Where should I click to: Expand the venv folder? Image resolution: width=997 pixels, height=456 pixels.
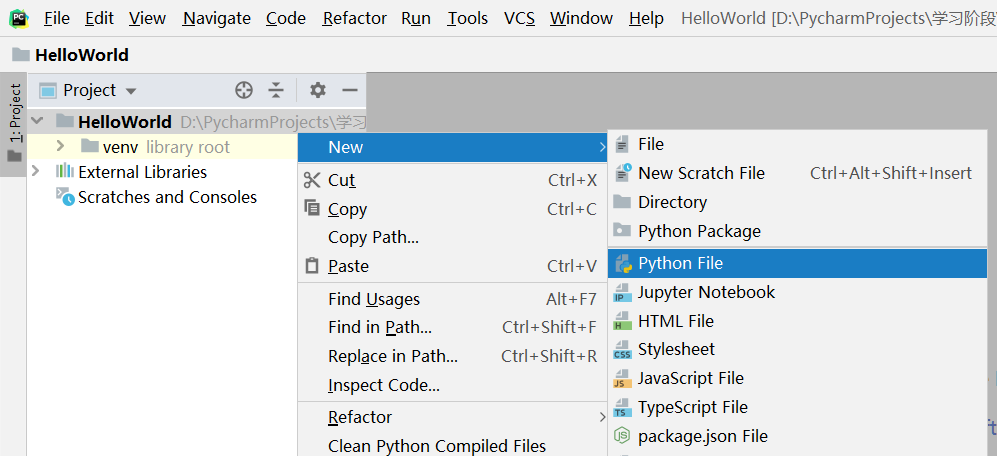[x=60, y=146]
